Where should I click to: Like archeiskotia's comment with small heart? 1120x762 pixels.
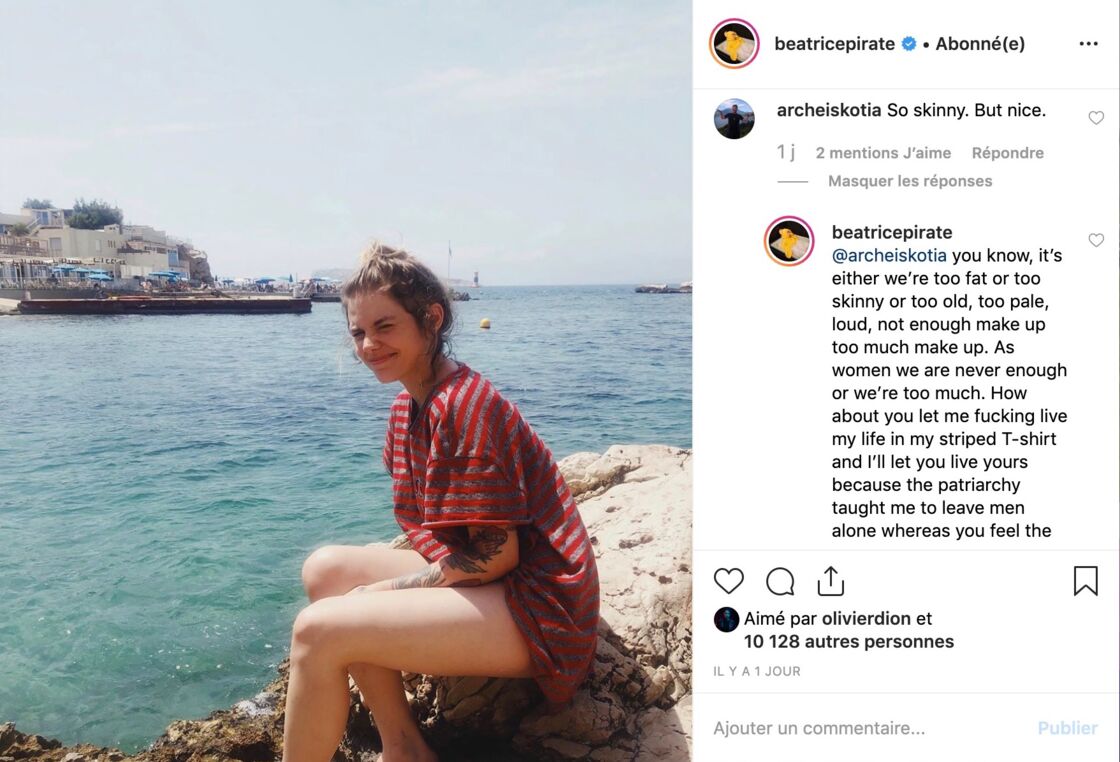pyautogui.click(x=1096, y=118)
